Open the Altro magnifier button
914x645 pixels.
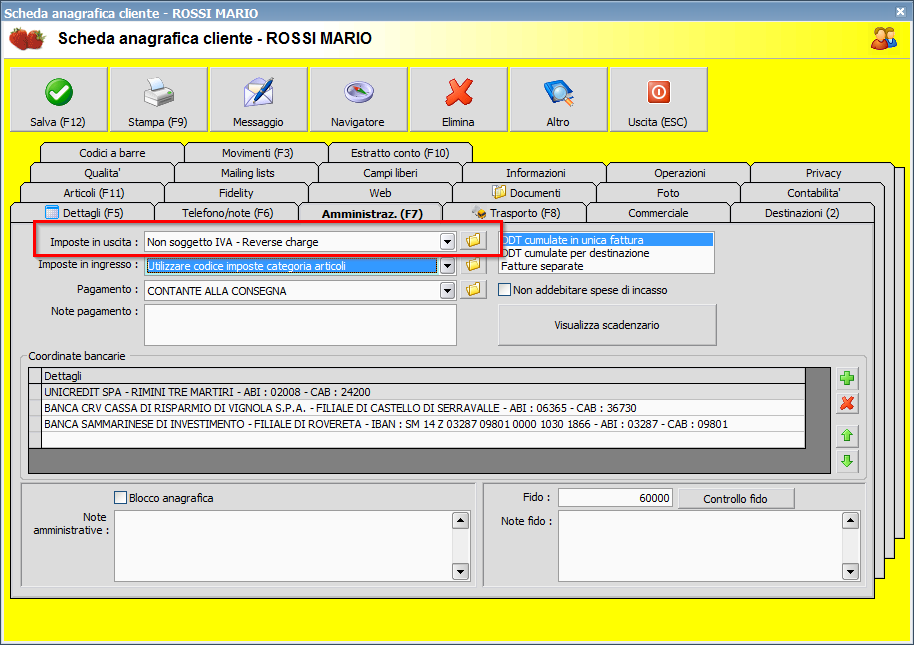click(558, 100)
